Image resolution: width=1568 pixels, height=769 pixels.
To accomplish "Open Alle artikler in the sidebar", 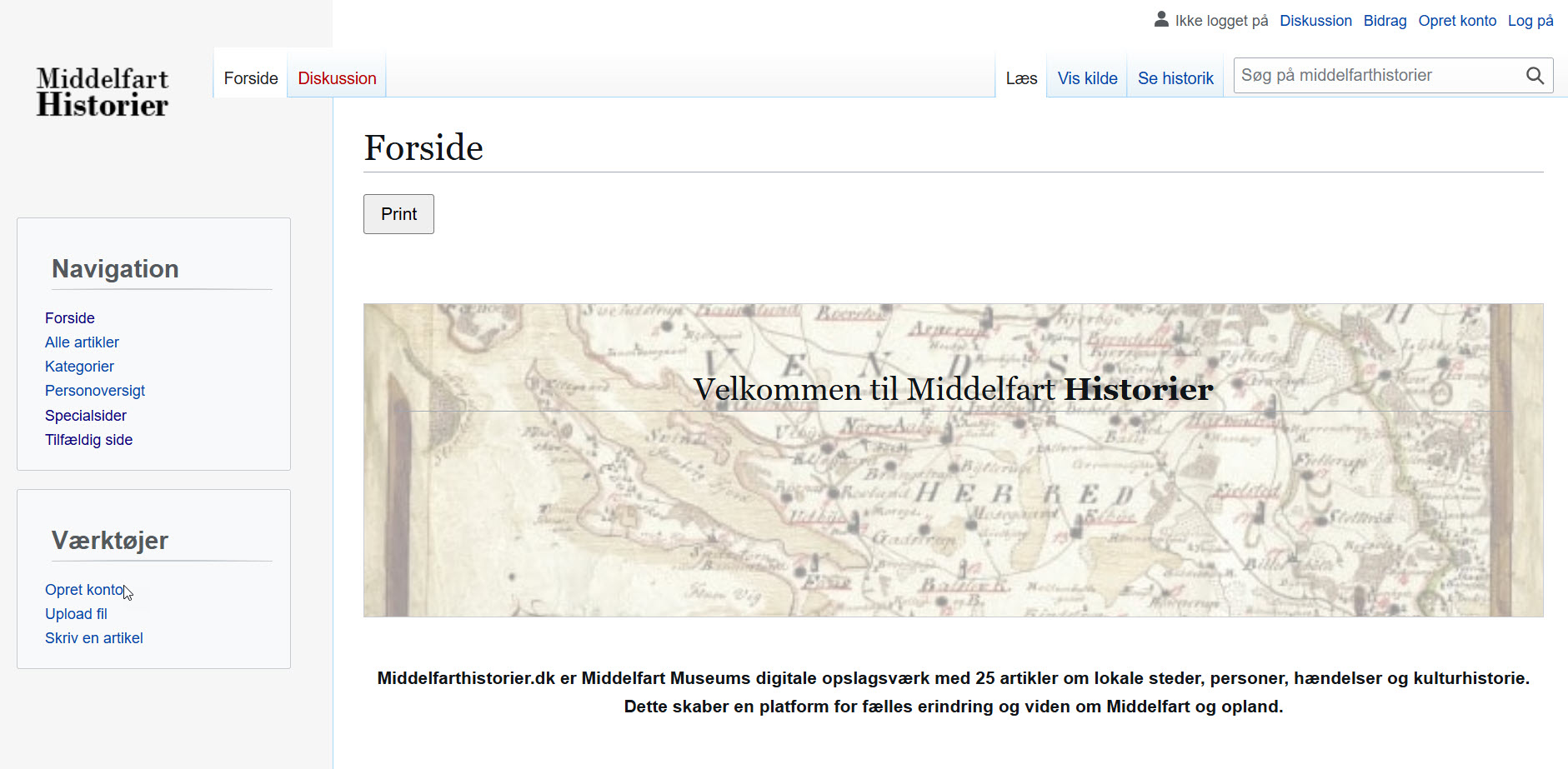I will pyautogui.click(x=82, y=342).
